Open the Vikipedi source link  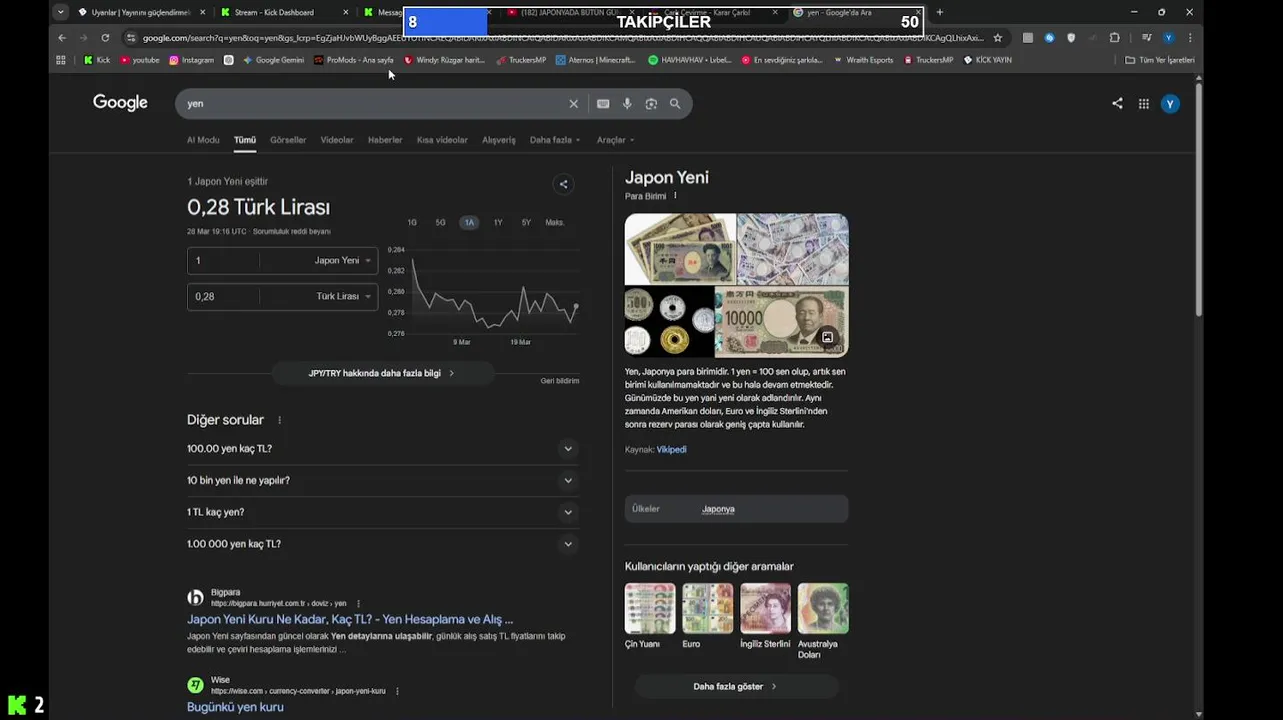(x=671, y=450)
